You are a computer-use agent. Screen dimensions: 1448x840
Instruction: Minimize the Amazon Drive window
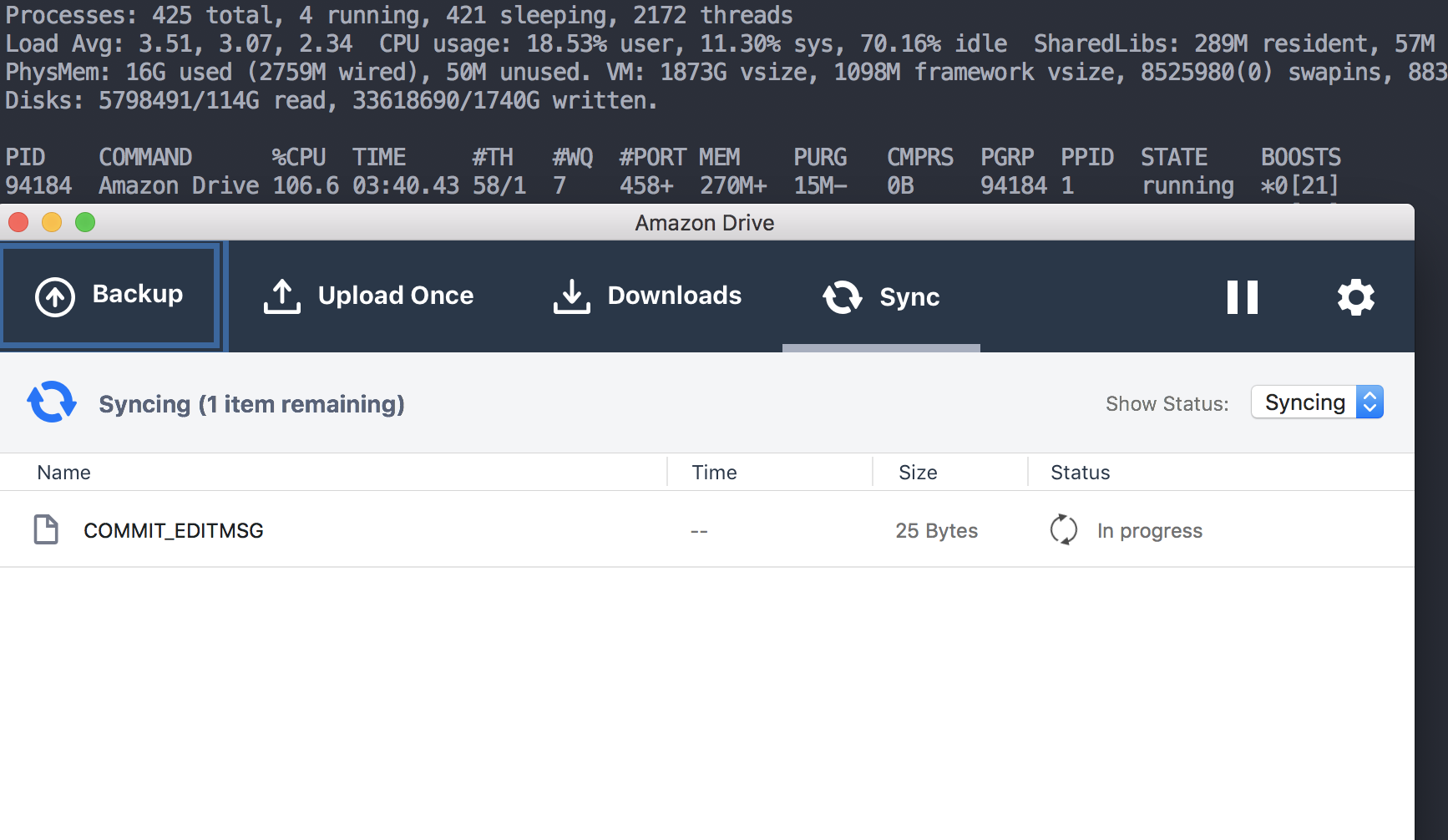pos(52,222)
